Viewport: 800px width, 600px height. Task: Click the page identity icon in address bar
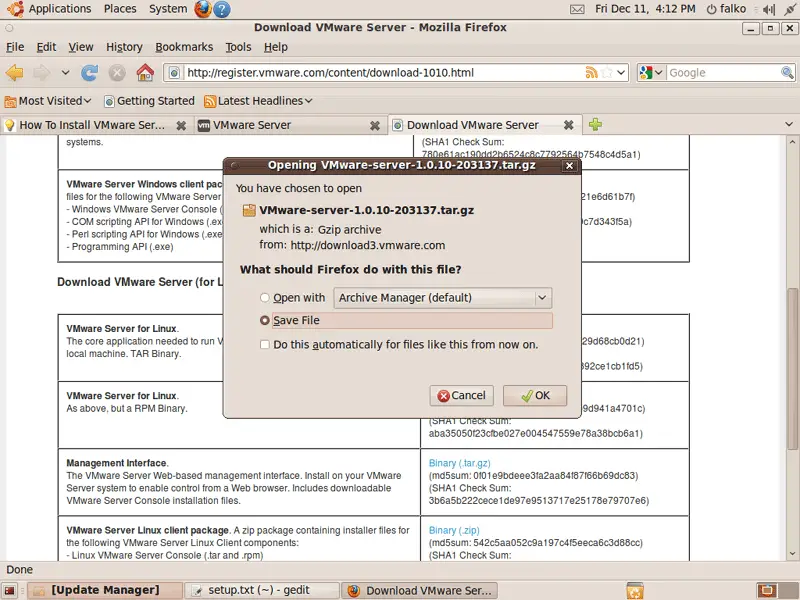(x=174, y=72)
